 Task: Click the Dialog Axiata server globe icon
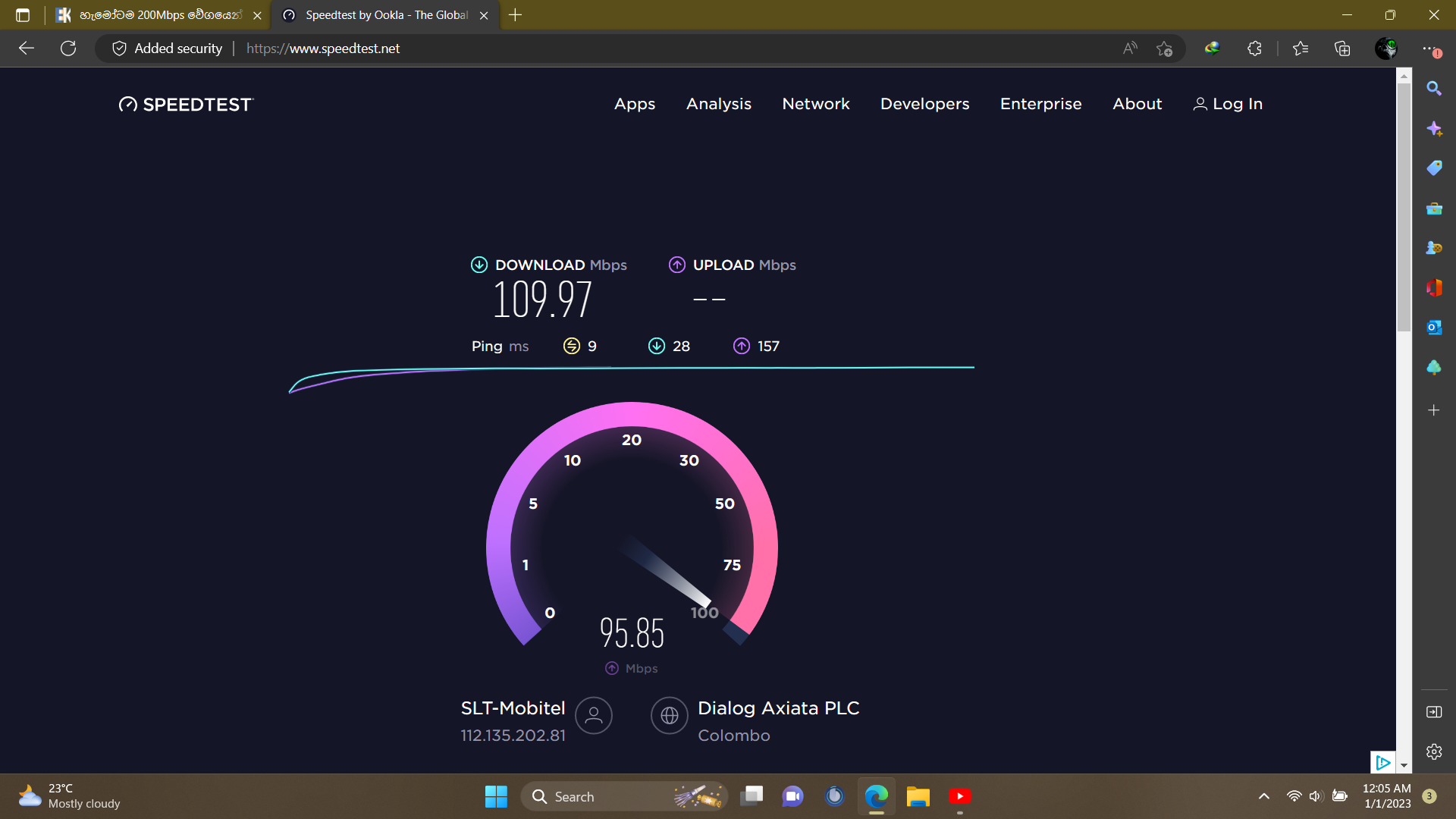(x=670, y=715)
